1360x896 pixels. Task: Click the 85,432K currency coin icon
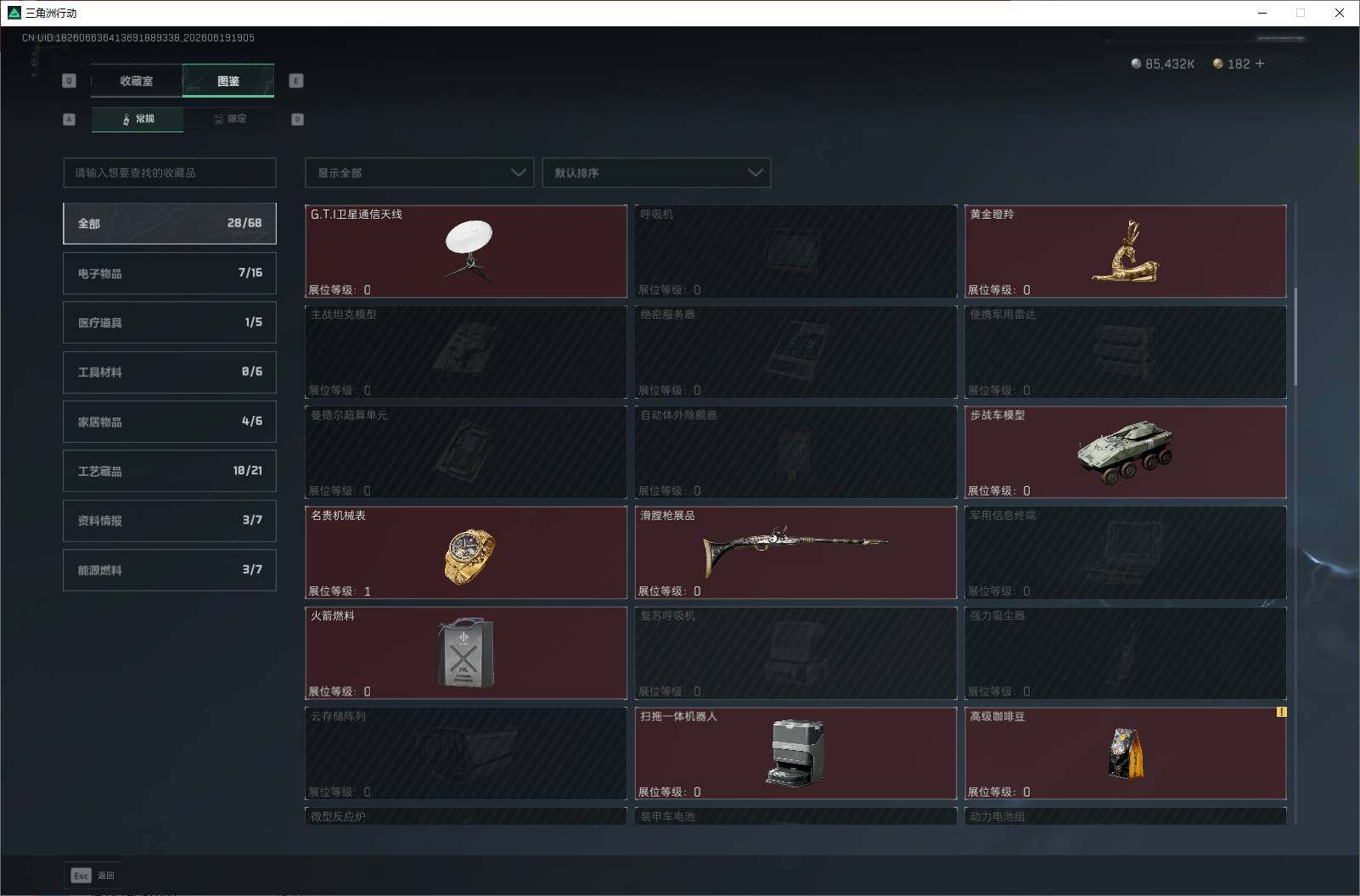point(1136,64)
